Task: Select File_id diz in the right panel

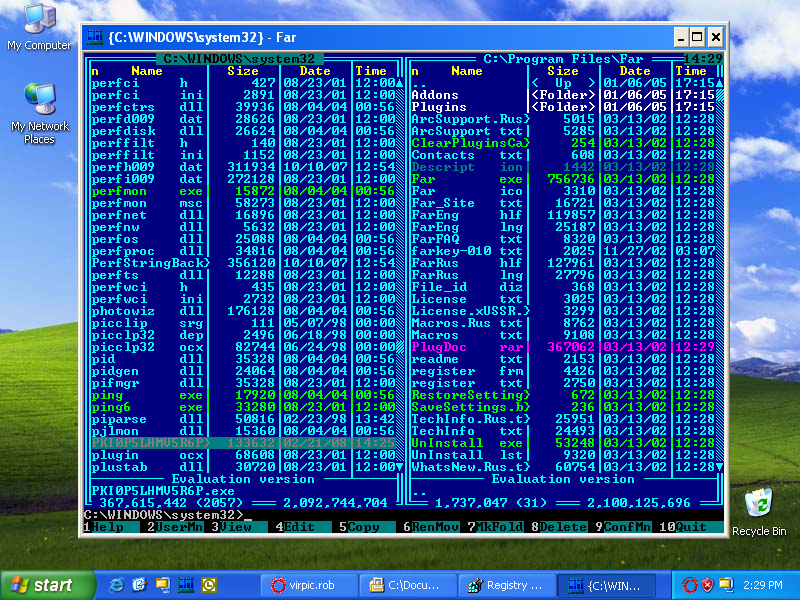Action: [x=563, y=287]
